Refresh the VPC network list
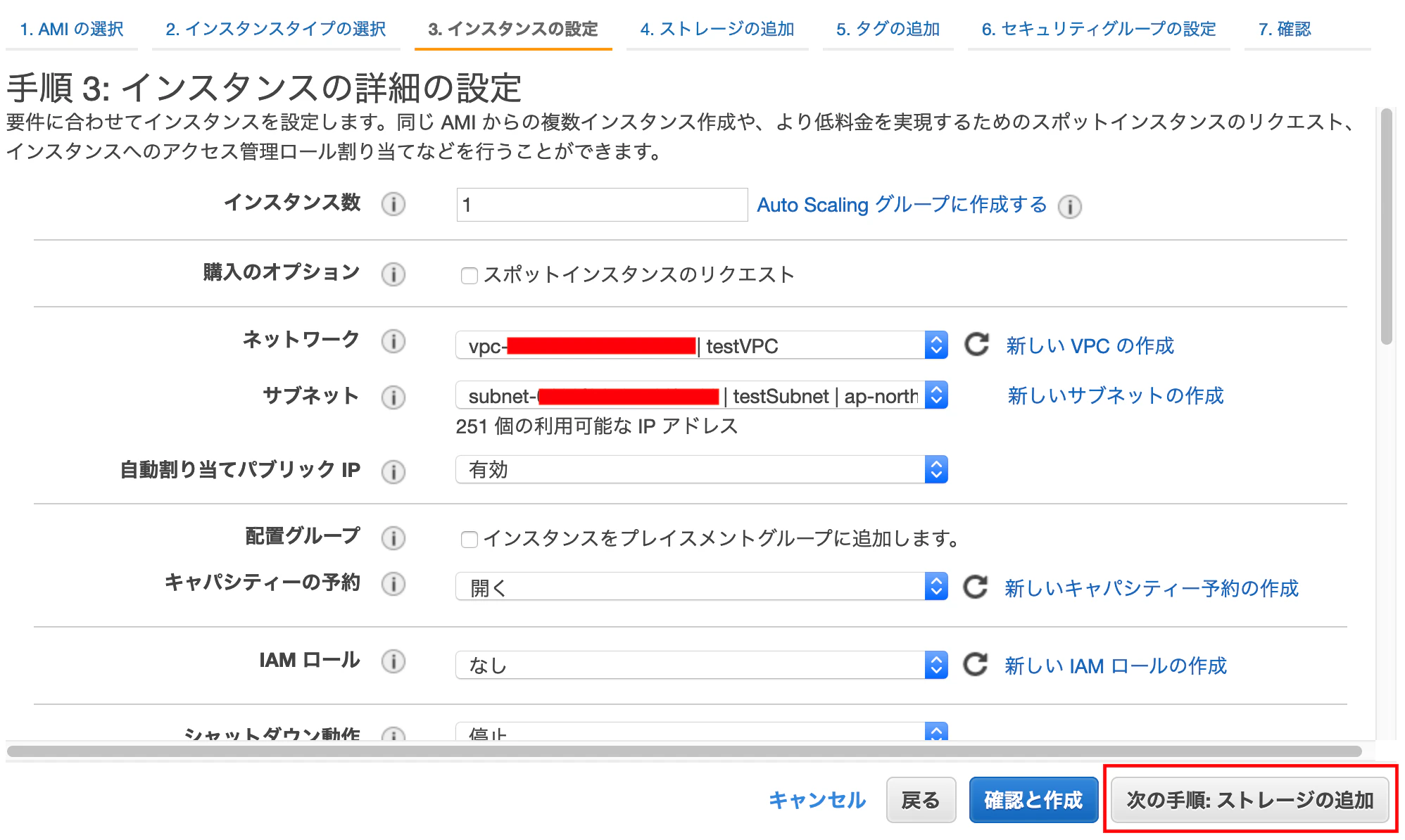 click(976, 345)
